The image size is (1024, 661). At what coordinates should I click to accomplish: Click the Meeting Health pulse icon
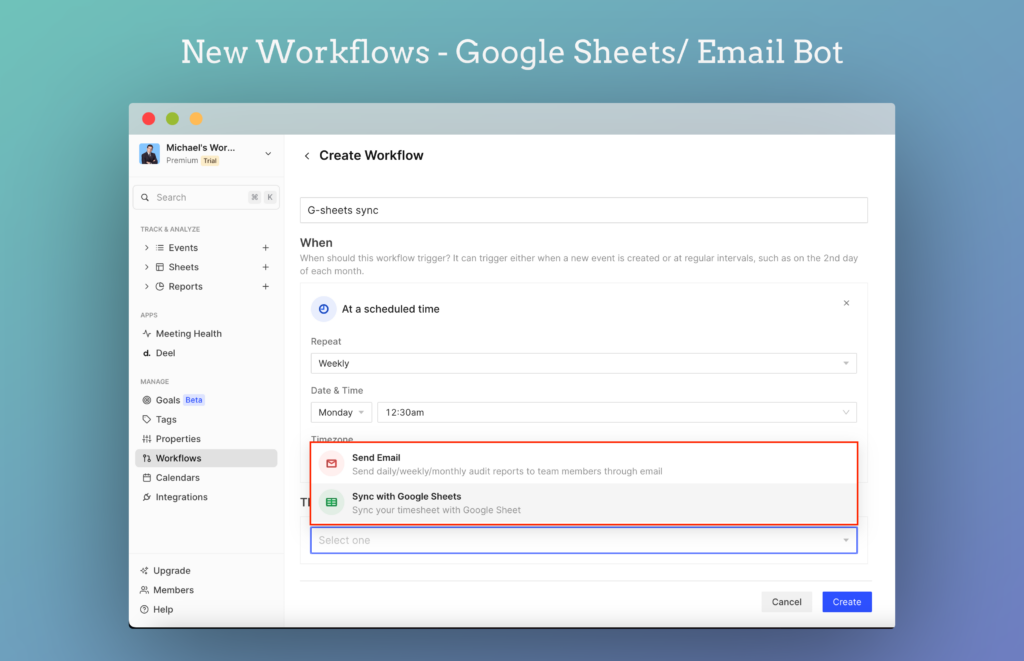click(x=146, y=333)
